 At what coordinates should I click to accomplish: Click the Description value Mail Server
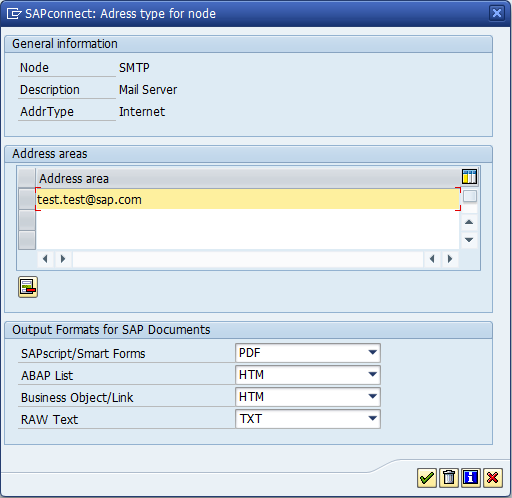point(148,90)
